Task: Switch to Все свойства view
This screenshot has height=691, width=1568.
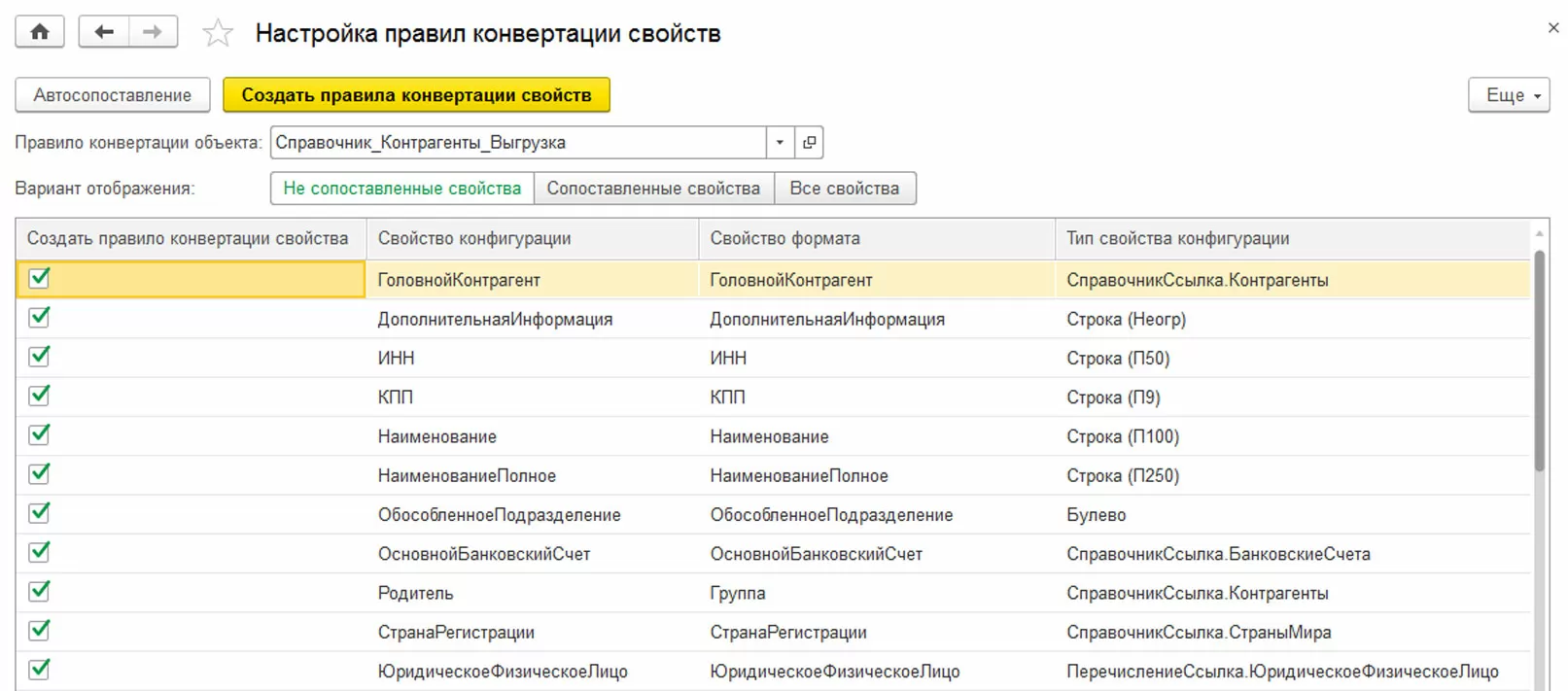Action: coord(845,189)
